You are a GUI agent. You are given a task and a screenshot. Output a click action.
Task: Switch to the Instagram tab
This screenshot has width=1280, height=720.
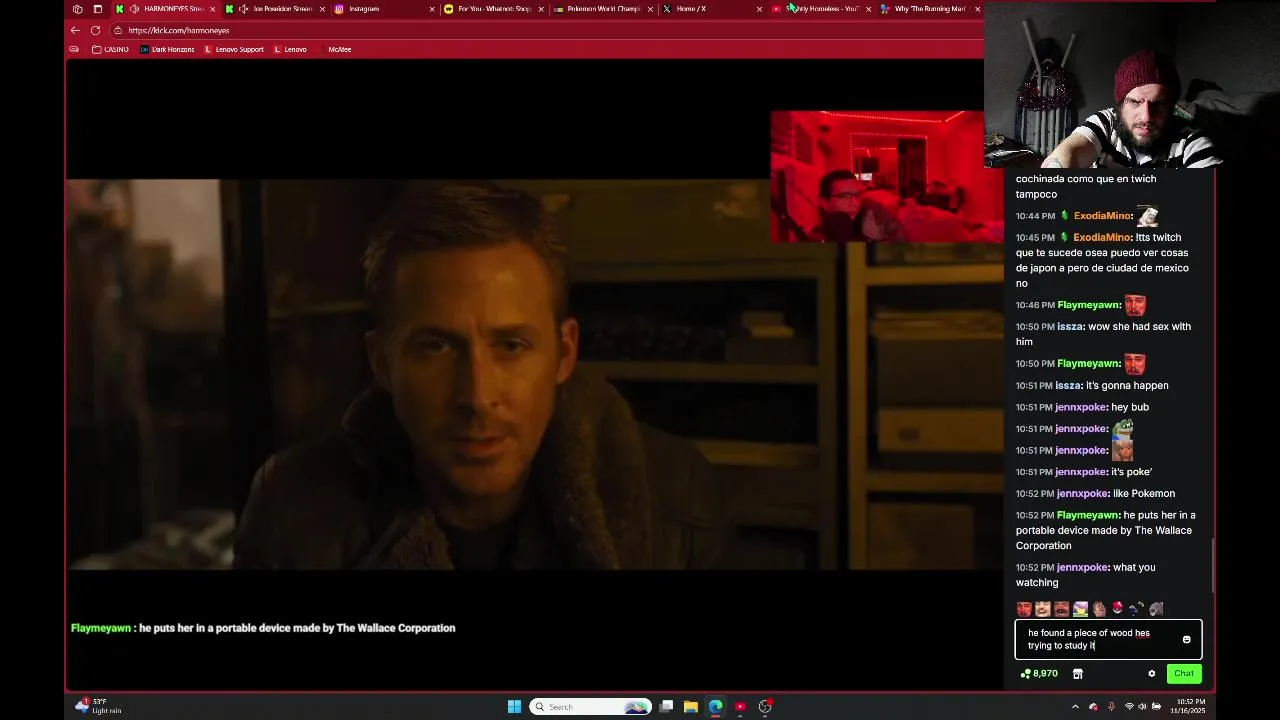pyautogui.click(x=385, y=9)
